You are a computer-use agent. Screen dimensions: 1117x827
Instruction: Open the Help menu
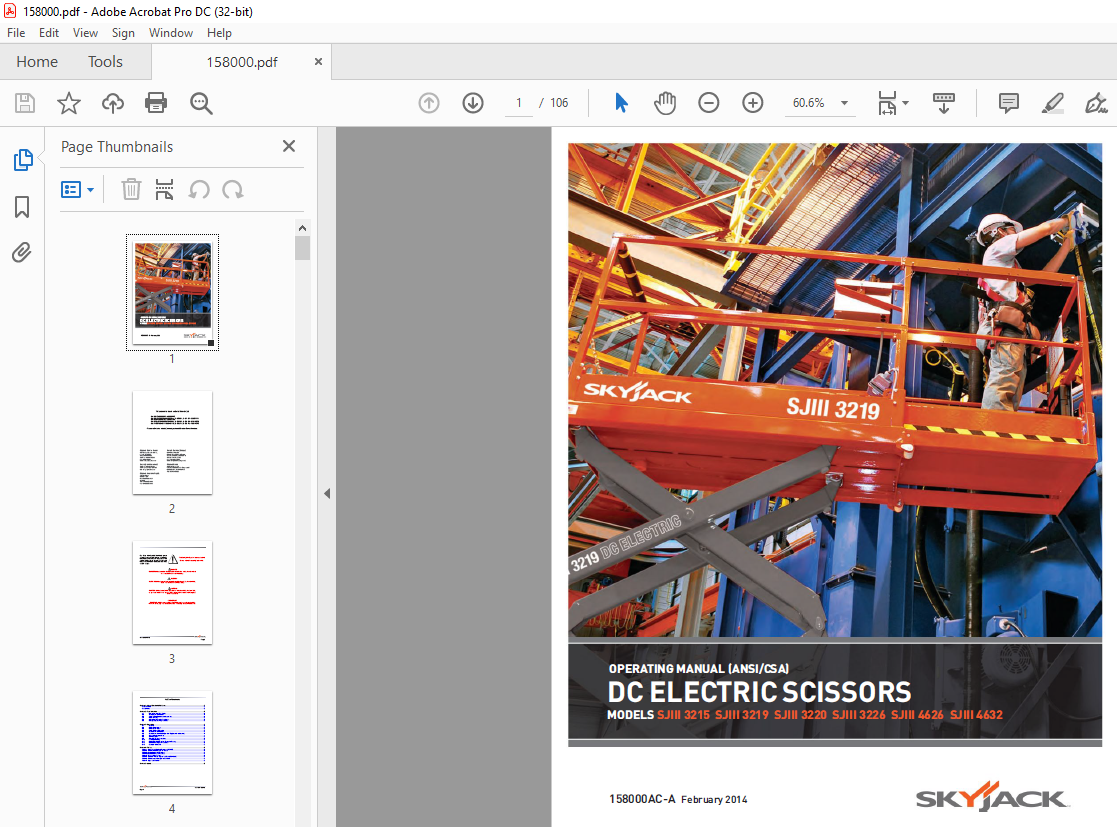click(219, 33)
